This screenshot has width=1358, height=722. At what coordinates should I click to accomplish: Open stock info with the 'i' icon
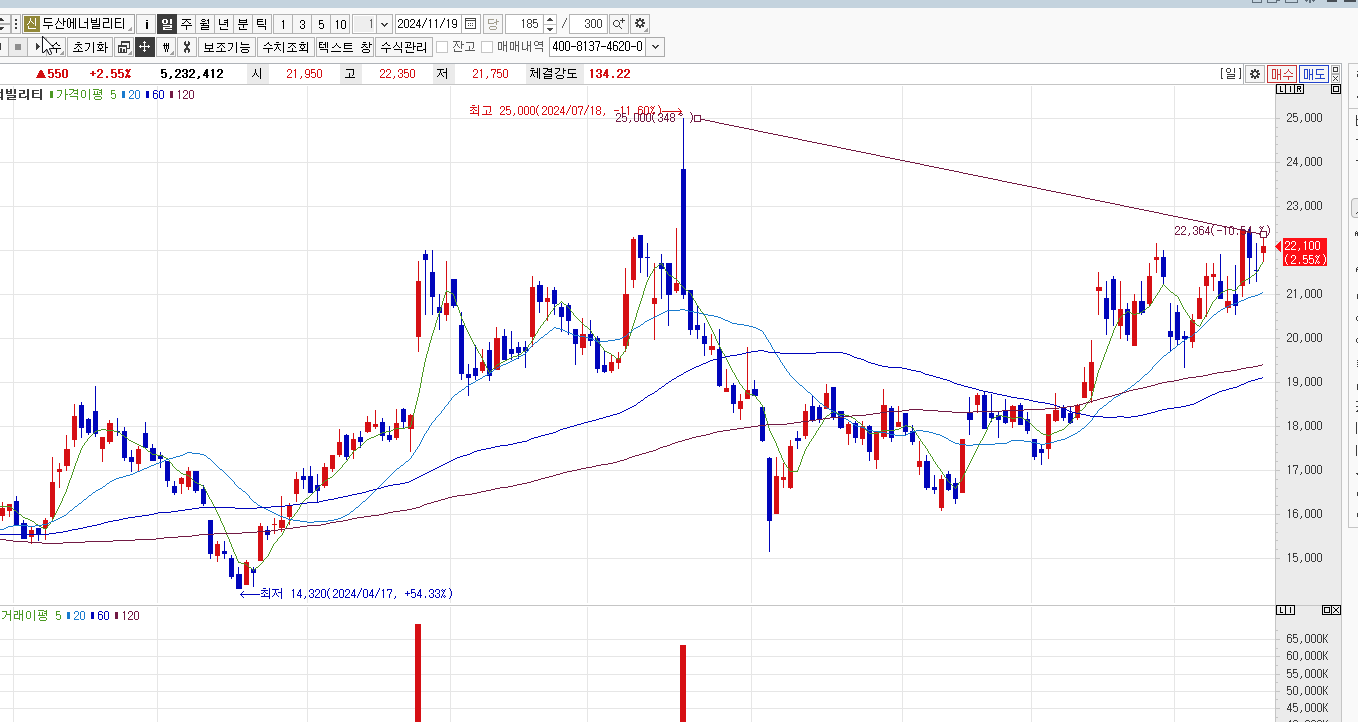(147, 23)
